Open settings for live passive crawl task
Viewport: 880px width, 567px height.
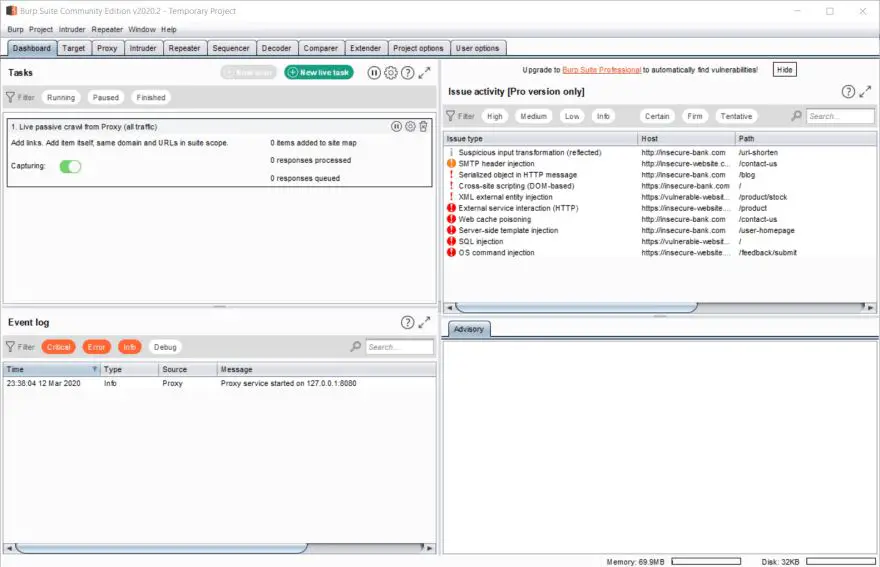(x=410, y=127)
